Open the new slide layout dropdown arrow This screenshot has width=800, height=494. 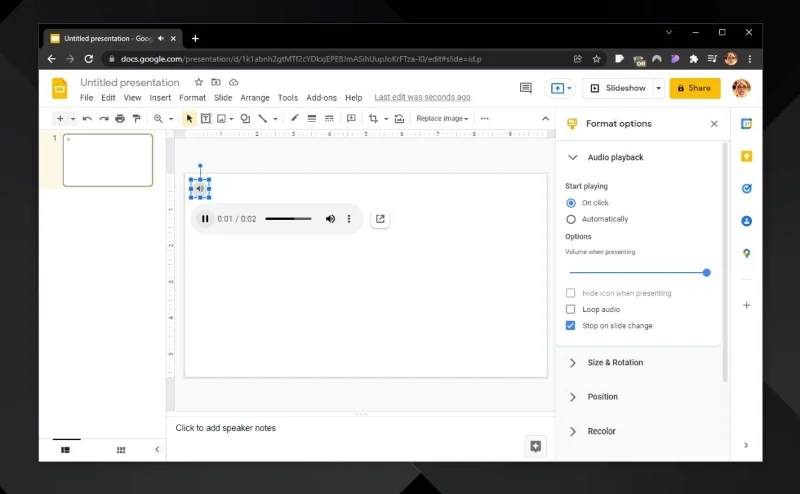point(73,119)
